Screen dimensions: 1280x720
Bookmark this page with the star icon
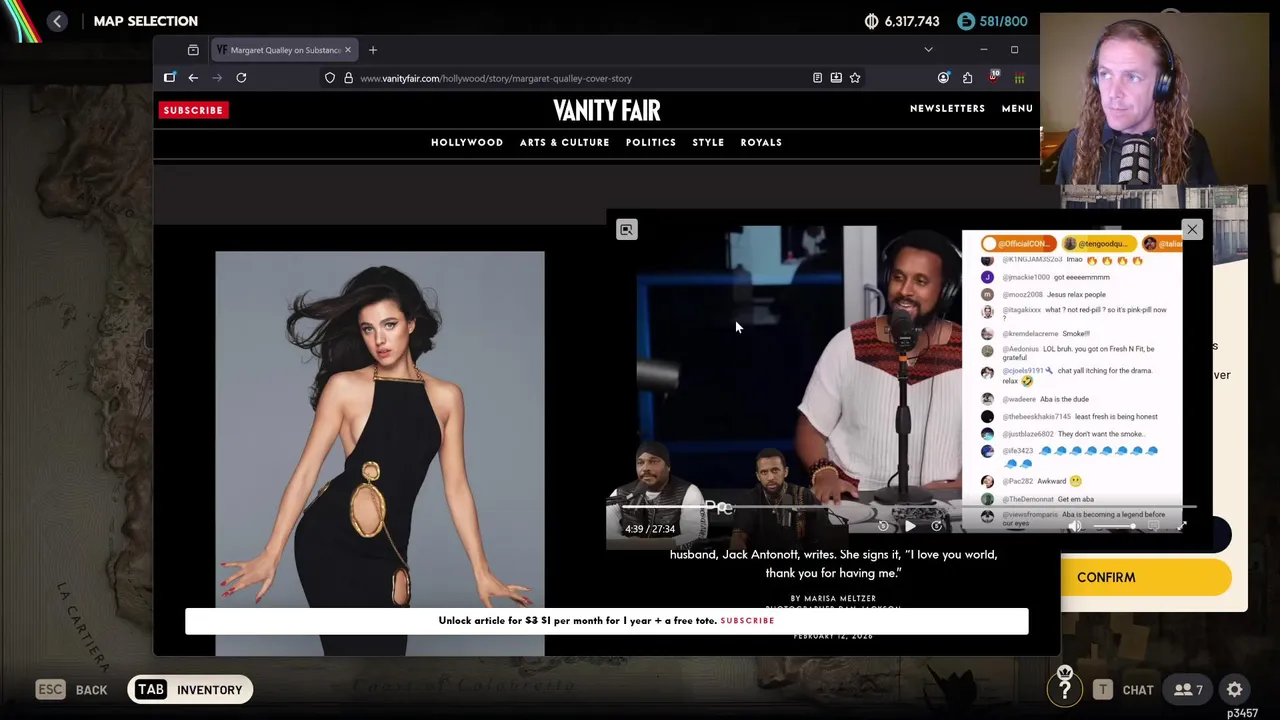[855, 78]
